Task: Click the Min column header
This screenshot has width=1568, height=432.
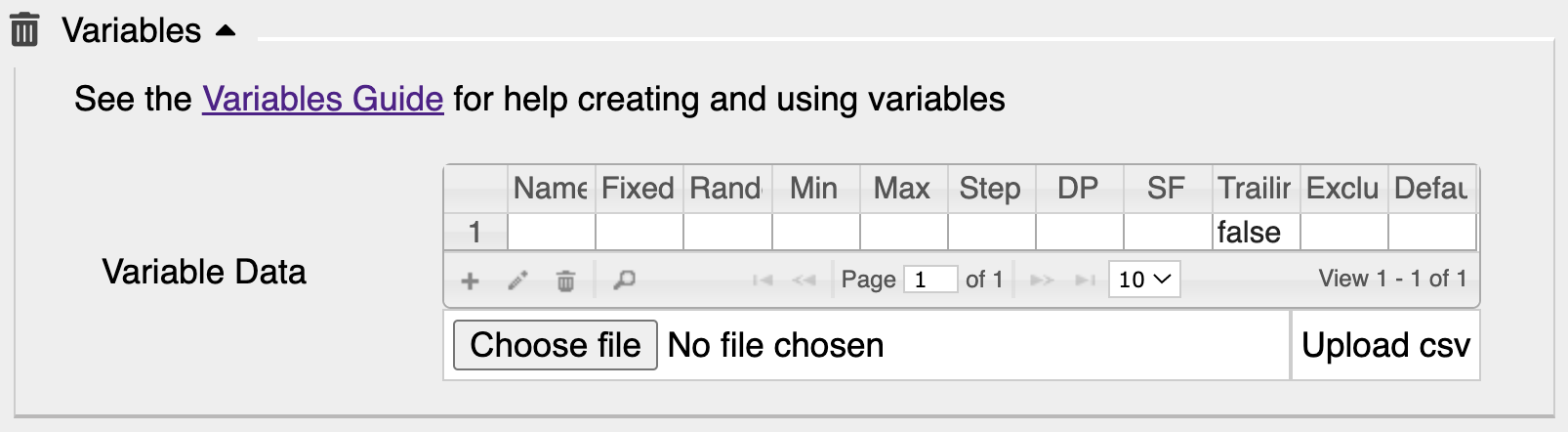Action: (x=814, y=188)
